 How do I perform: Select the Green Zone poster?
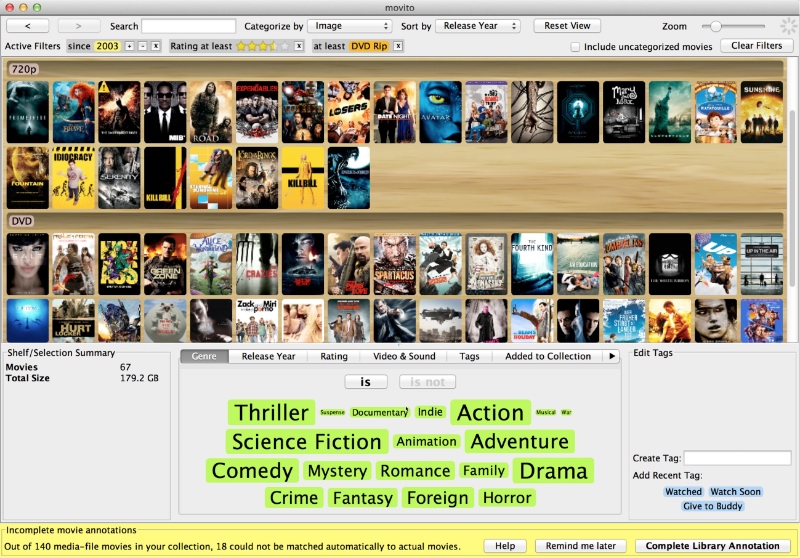coord(165,264)
